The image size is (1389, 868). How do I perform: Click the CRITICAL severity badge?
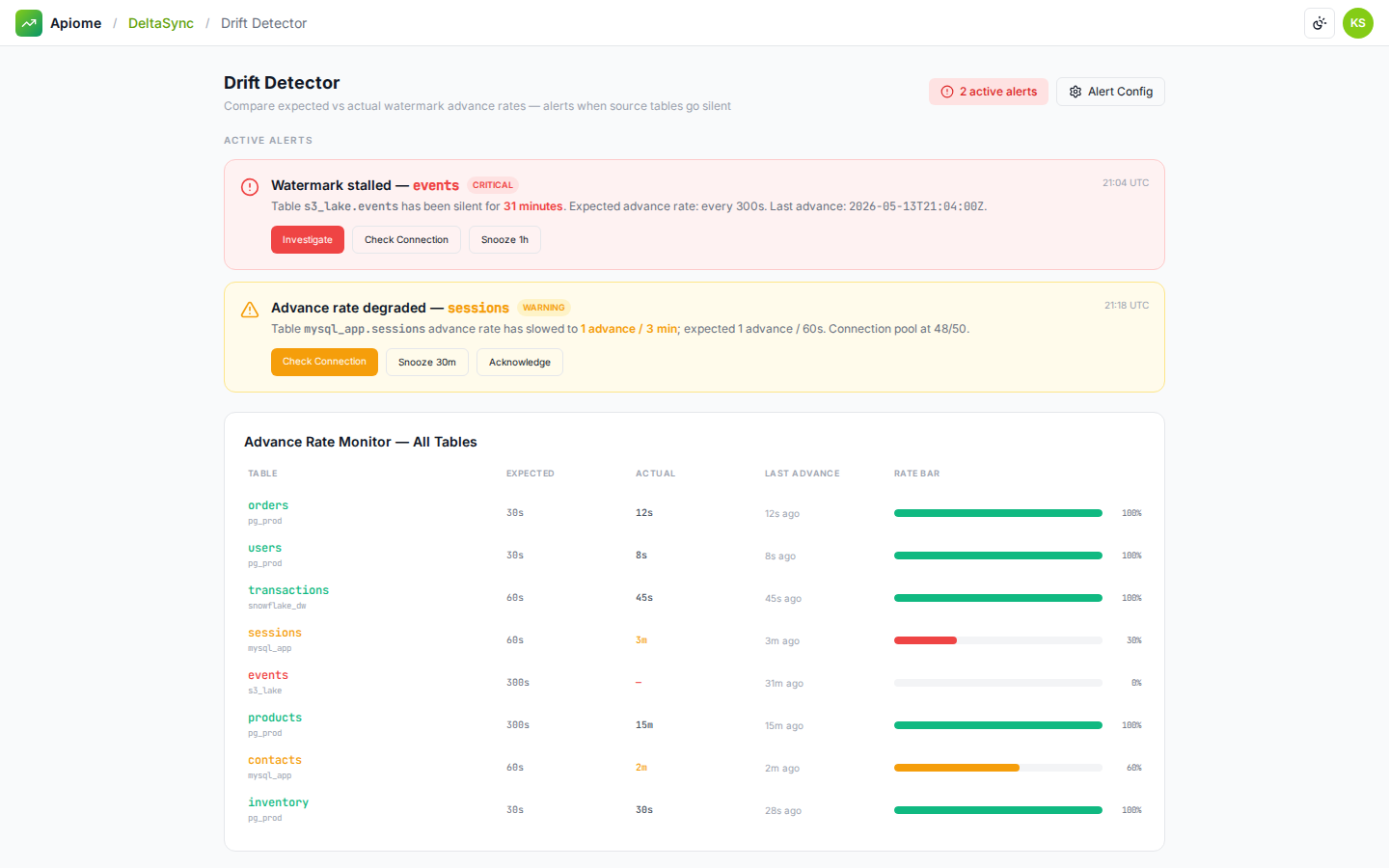click(493, 185)
